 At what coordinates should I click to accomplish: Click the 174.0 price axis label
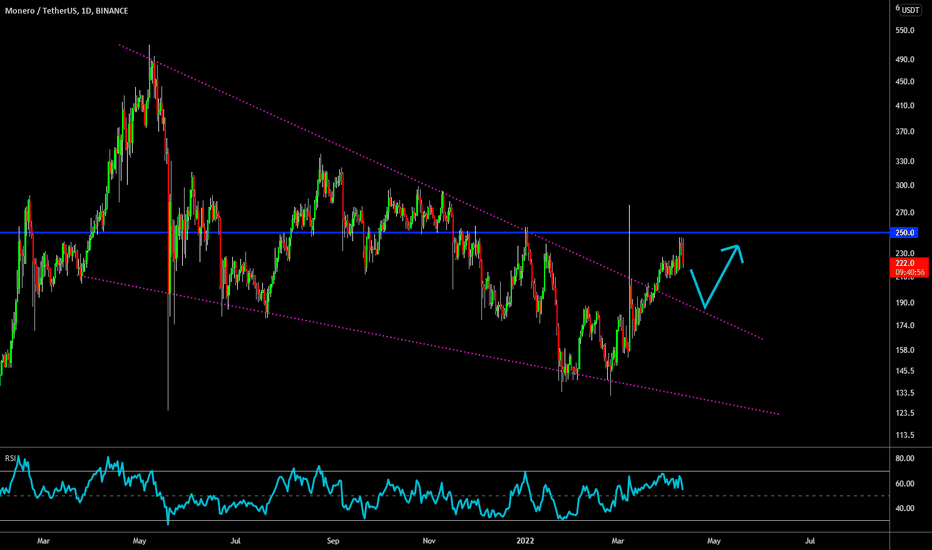pos(905,326)
